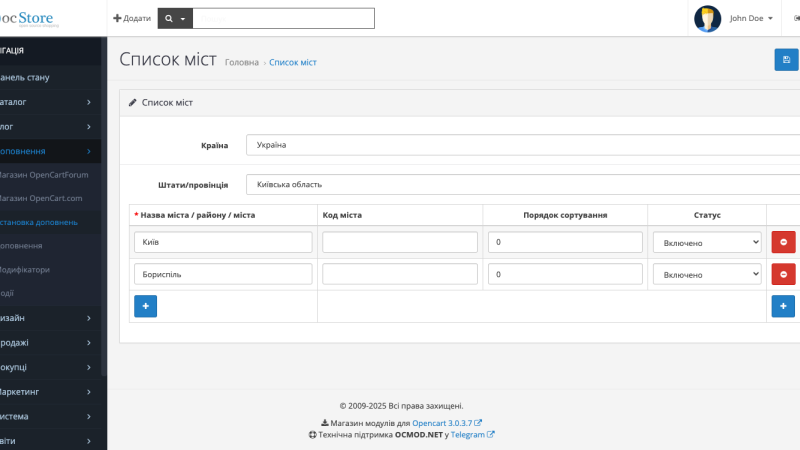800x450 pixels.
Task: Click sort order field for Бориспіль
Action: pos(565,274)
